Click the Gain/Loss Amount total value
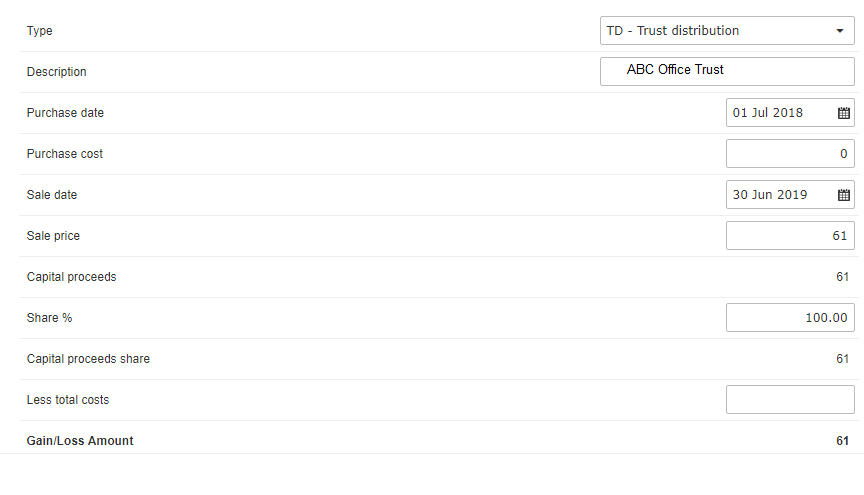Viewport: 864px width, 495px height. pos(842,441)
